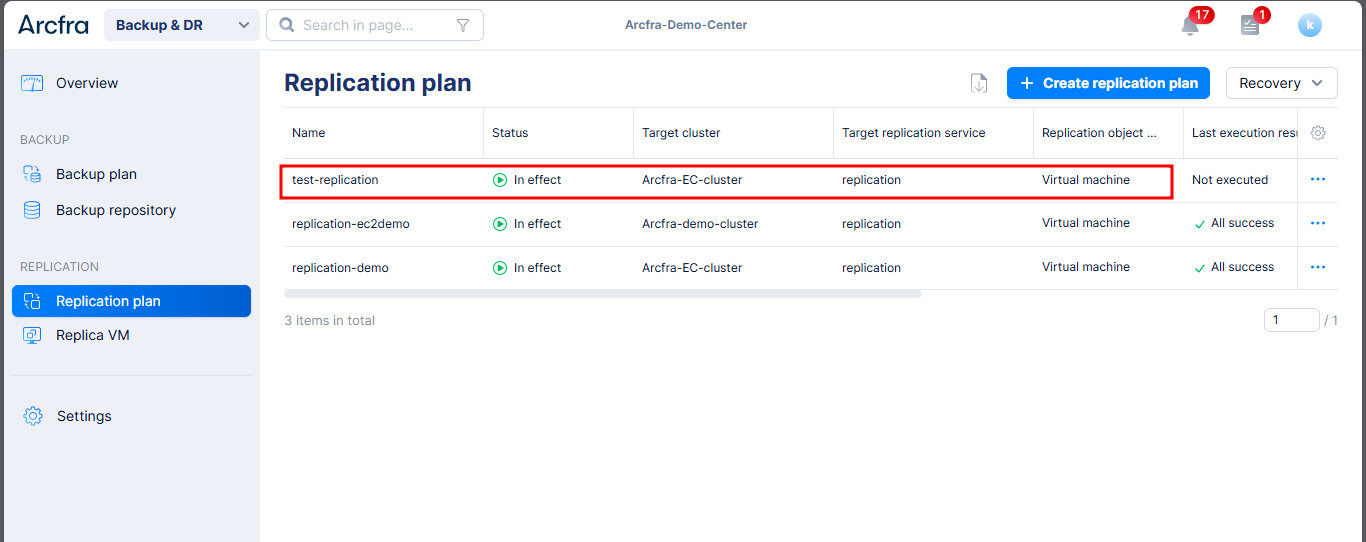This screenshot has width=1366, height=542.
Task: Open Backup plan in sidebar
Action: click(96, 174)
